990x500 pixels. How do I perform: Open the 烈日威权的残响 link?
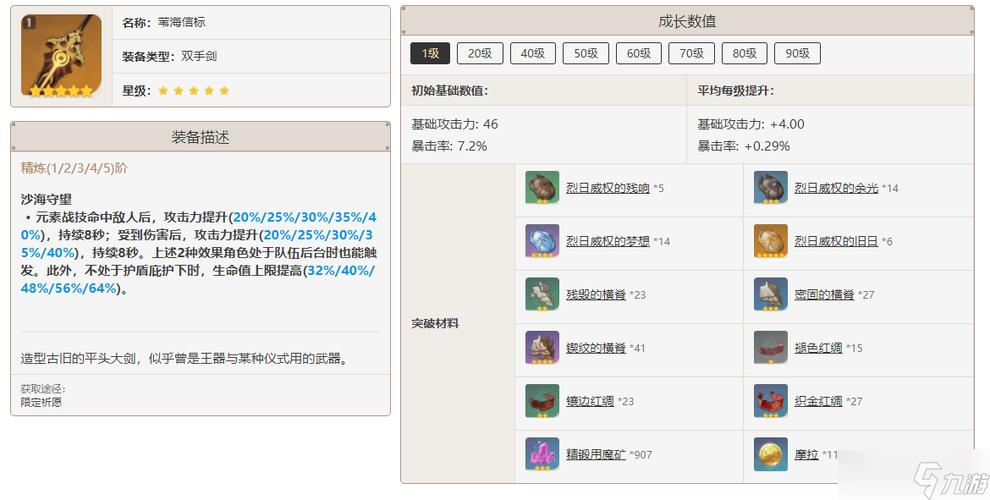(x=608, y=188)
